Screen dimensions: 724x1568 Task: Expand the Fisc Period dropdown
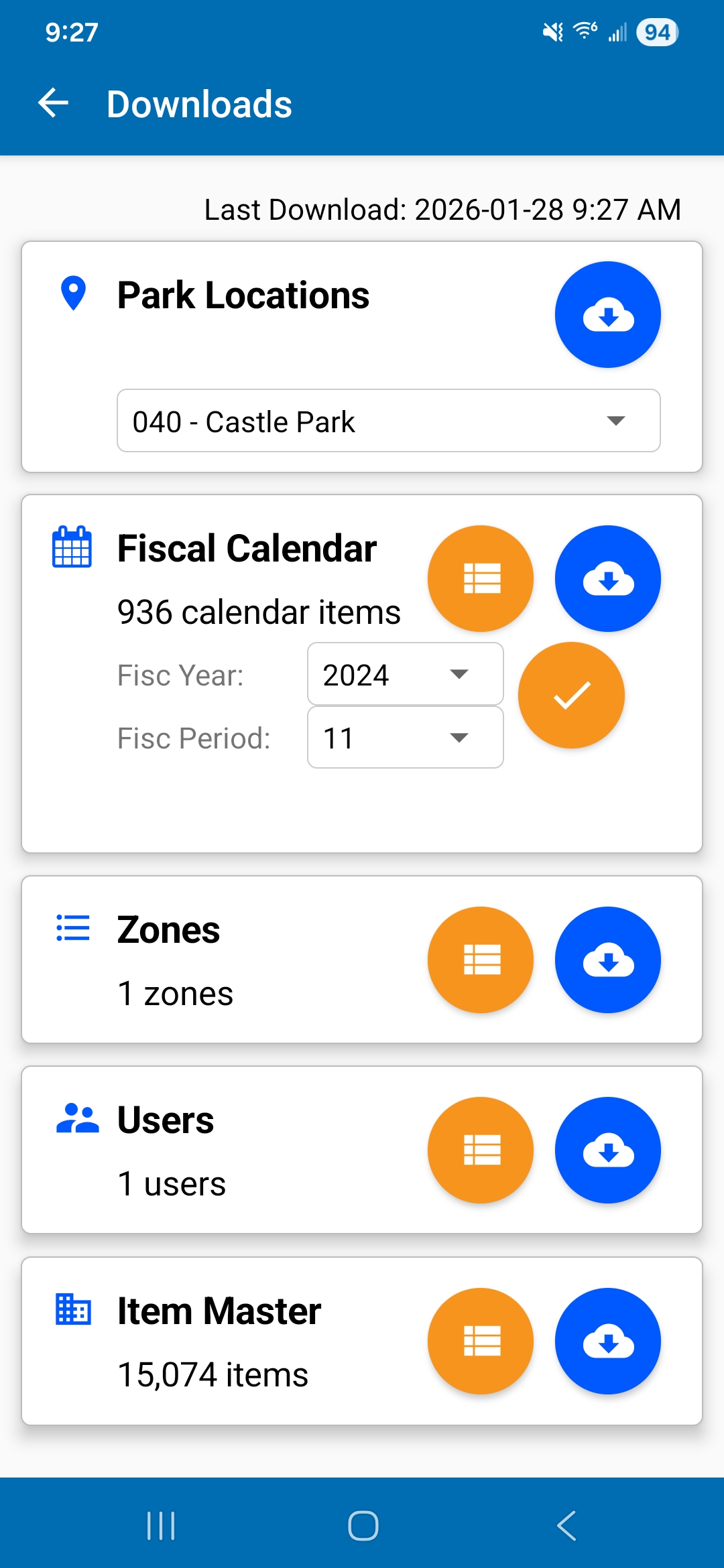(x=405, y=738)
